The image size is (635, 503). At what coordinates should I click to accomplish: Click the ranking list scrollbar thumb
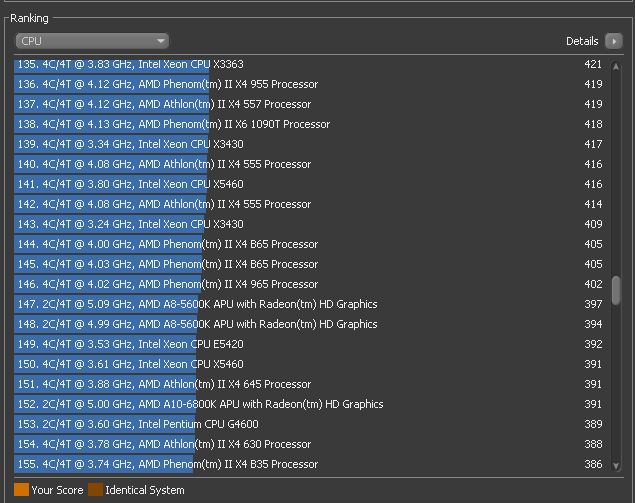pyautogui.click(x=616, y=290)
